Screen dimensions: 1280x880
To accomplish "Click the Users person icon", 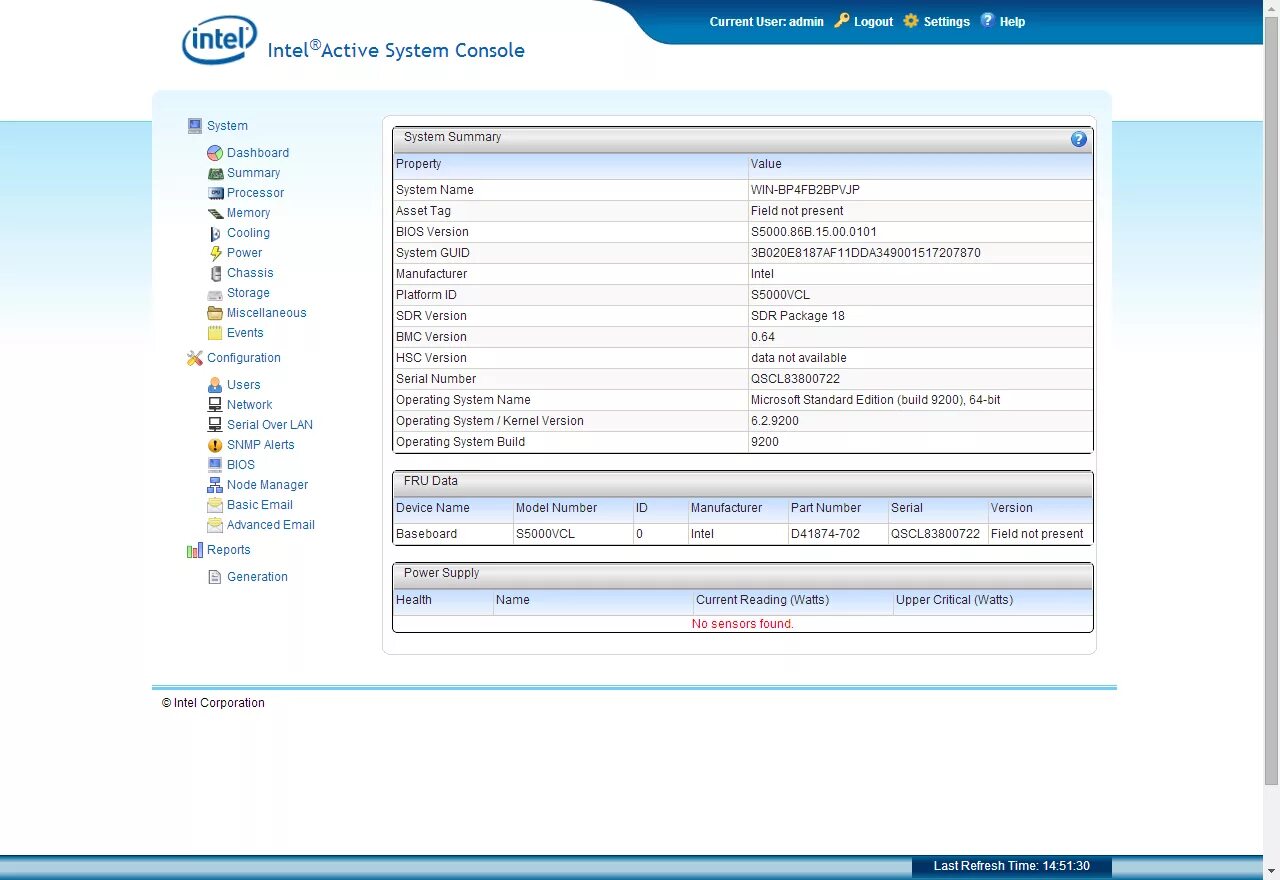I will [x=215, y=385].
